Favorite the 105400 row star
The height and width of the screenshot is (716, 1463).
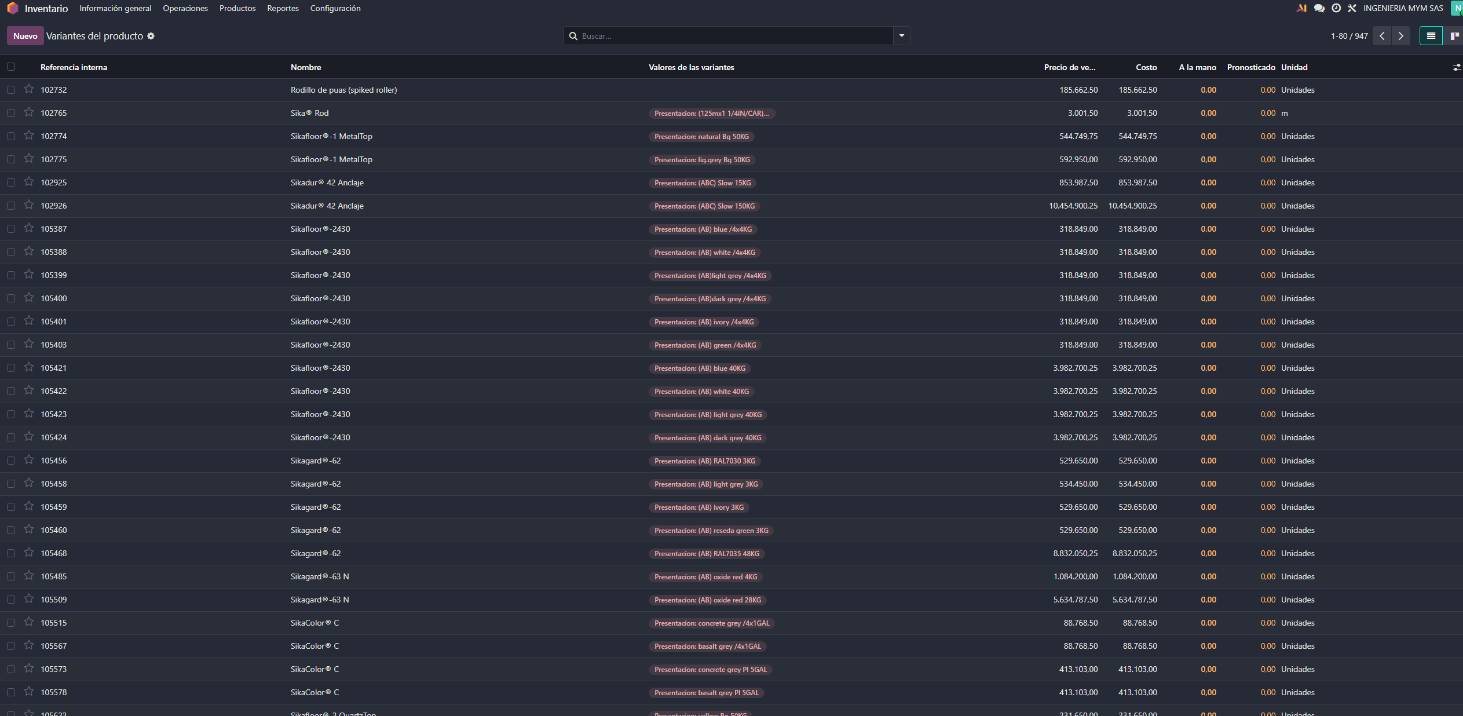(x=29, y=298)
